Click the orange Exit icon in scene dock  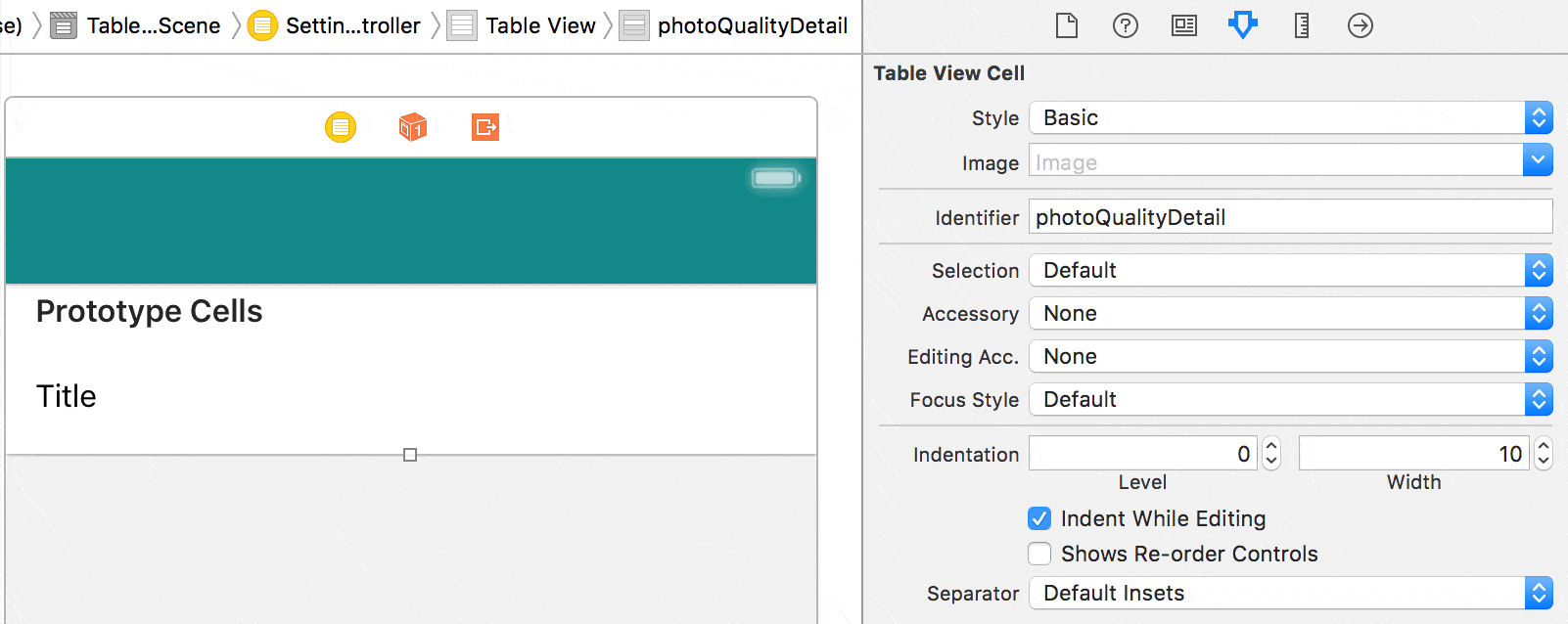tap(485, 127)
